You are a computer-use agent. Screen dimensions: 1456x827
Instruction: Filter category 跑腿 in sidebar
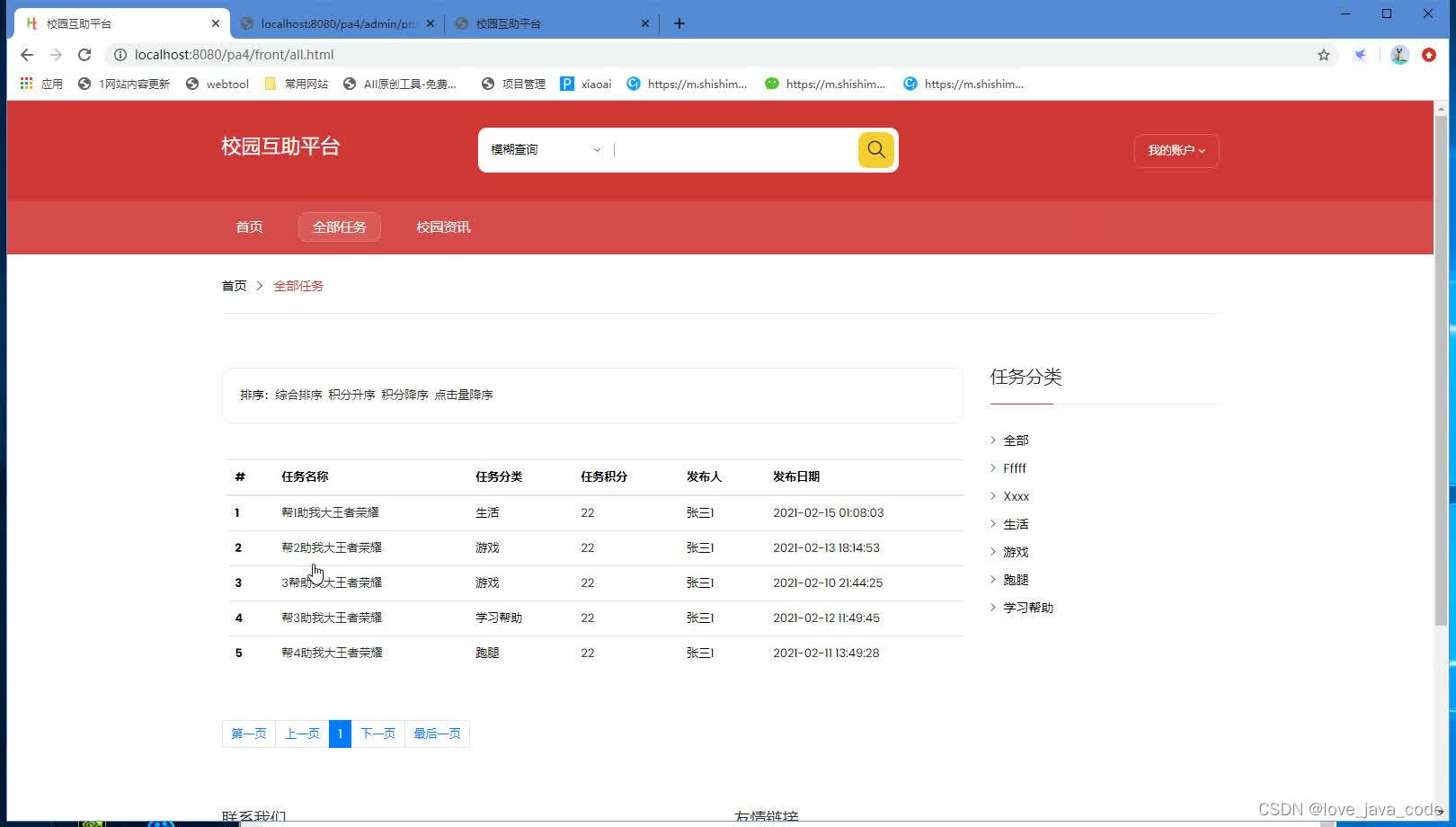click(x=1016, y=580)
